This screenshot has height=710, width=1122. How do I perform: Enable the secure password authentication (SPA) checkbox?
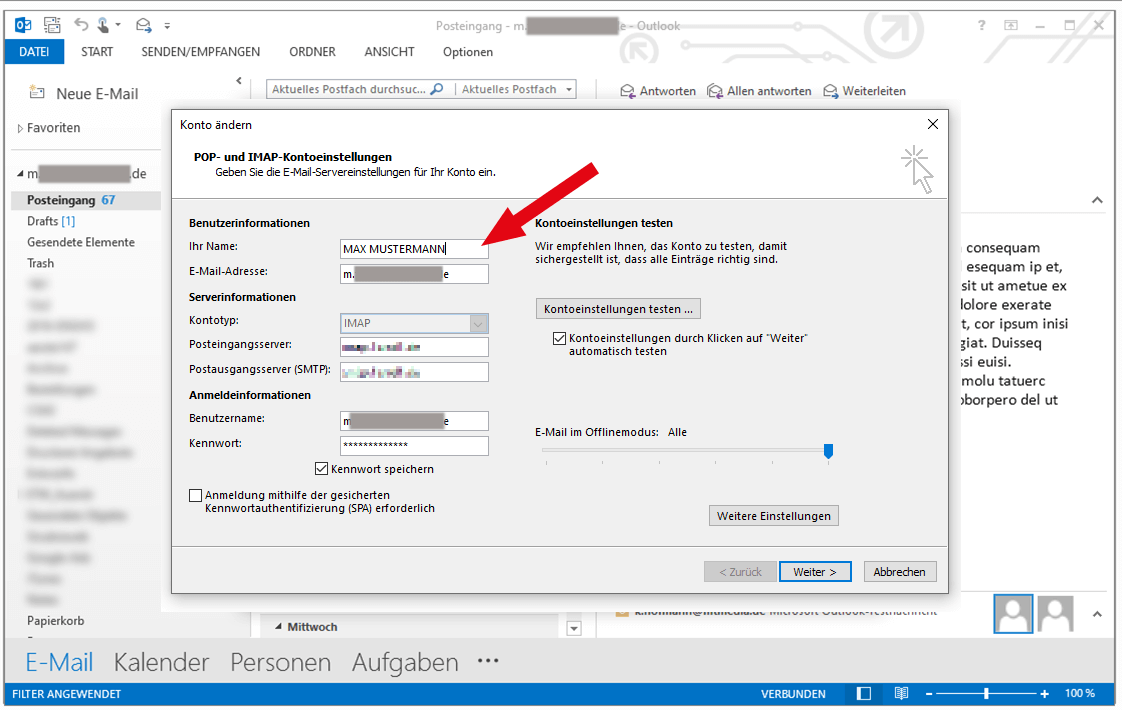tap(195, 495)
